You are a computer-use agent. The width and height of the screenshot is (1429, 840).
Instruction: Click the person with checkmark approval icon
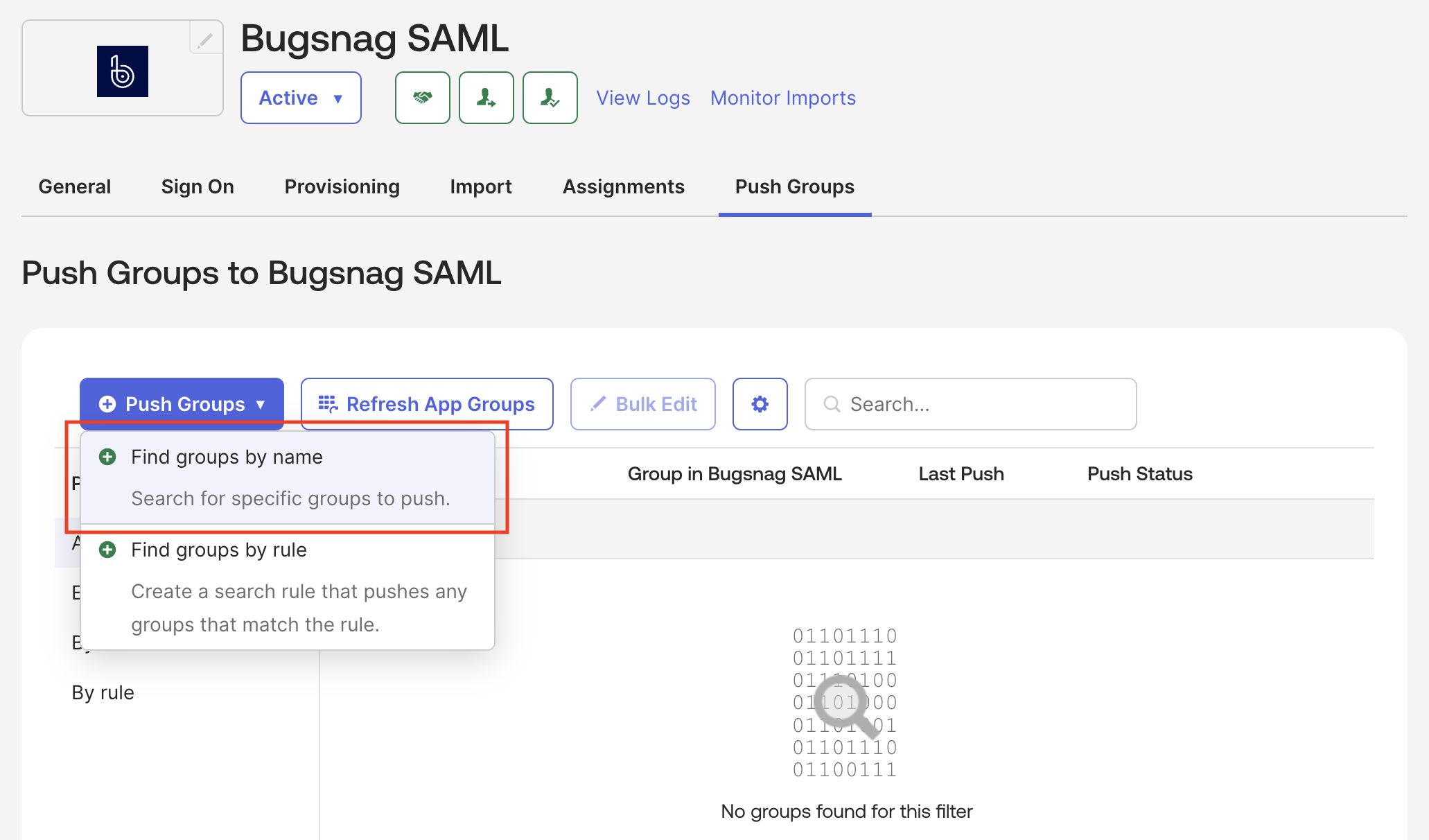[x=550, y=98]
